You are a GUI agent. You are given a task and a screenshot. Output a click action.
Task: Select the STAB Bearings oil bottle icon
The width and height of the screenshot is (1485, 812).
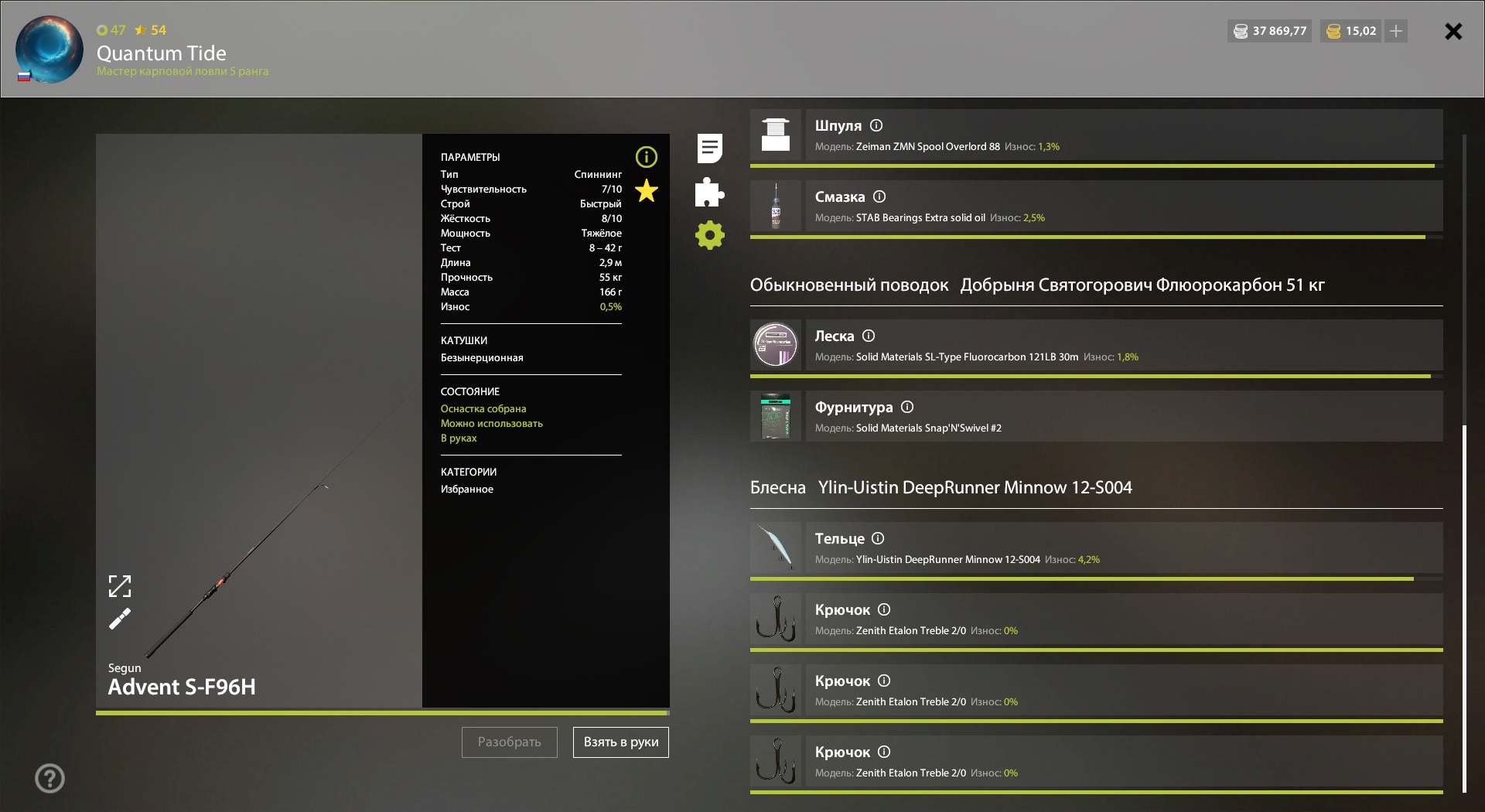776,206
